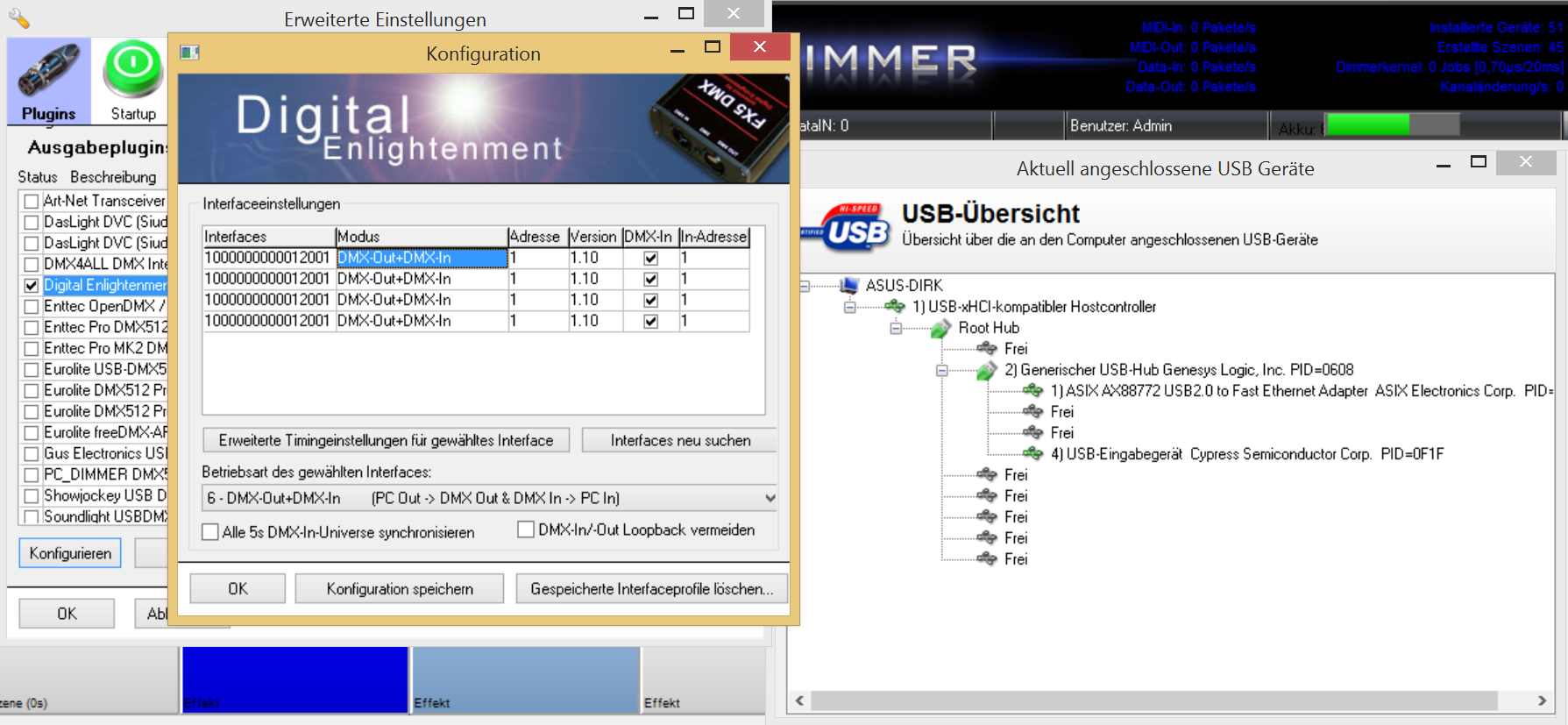Click Erweiterte Timingeinstellungen button

[x=387, y=440]
